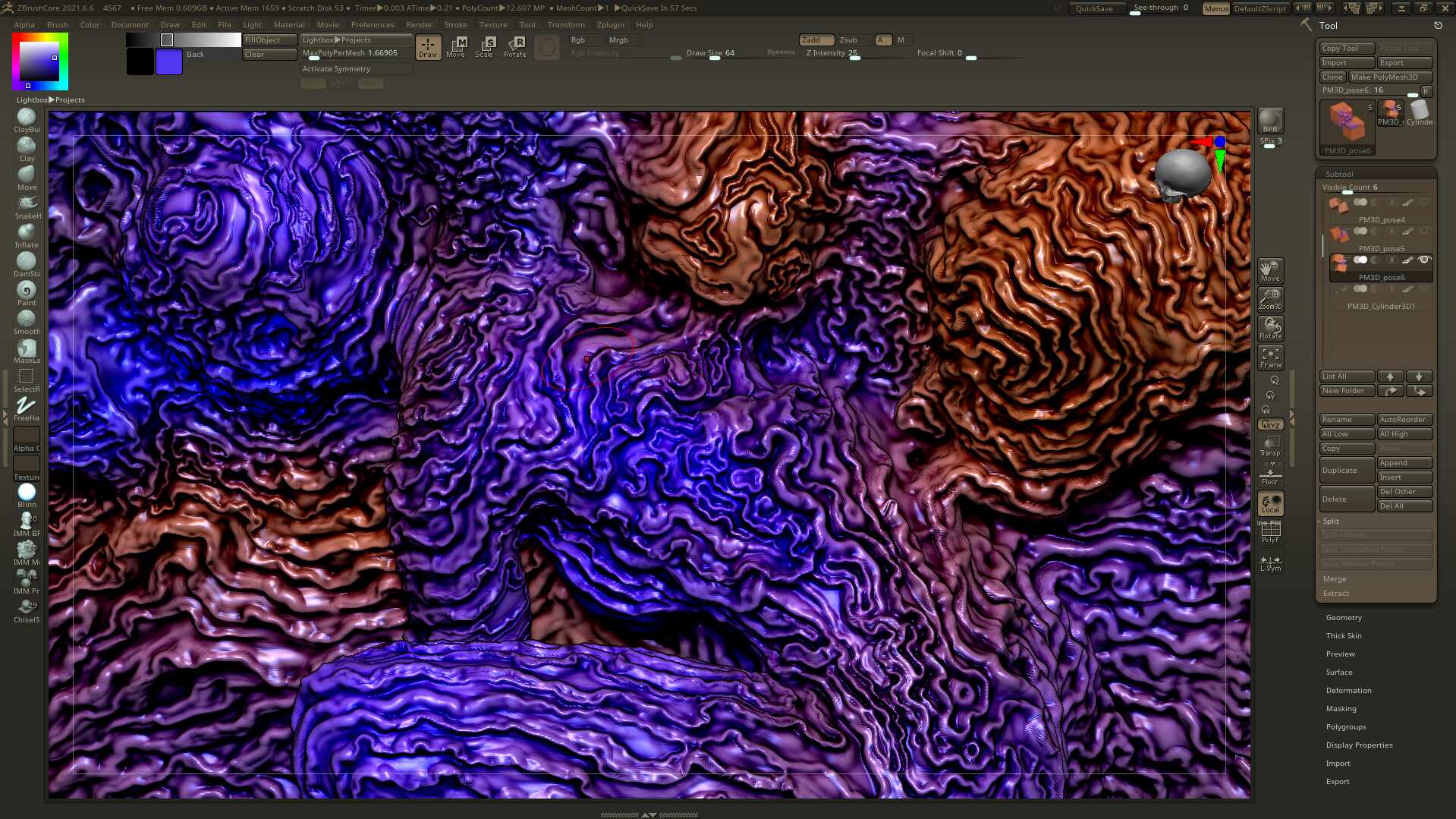The height and width of the screenshot is (819, 1456).
Task: Toggle visibility eye of PM3D_pose6
Action: pos(1424,260)
